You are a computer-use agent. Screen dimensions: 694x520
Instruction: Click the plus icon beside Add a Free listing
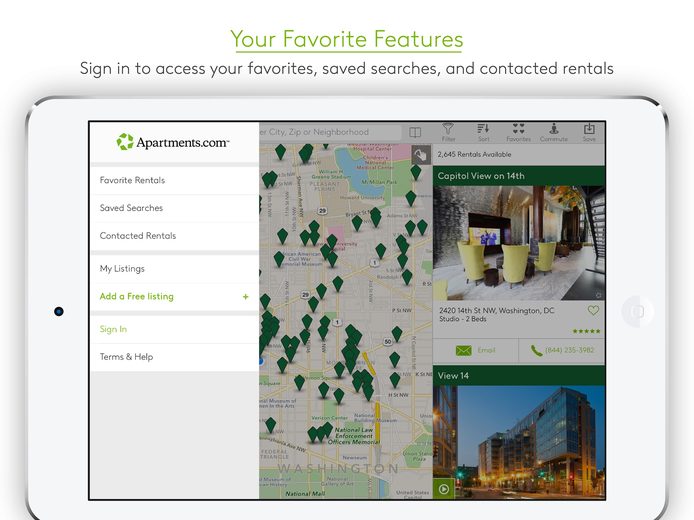(246, 297)
